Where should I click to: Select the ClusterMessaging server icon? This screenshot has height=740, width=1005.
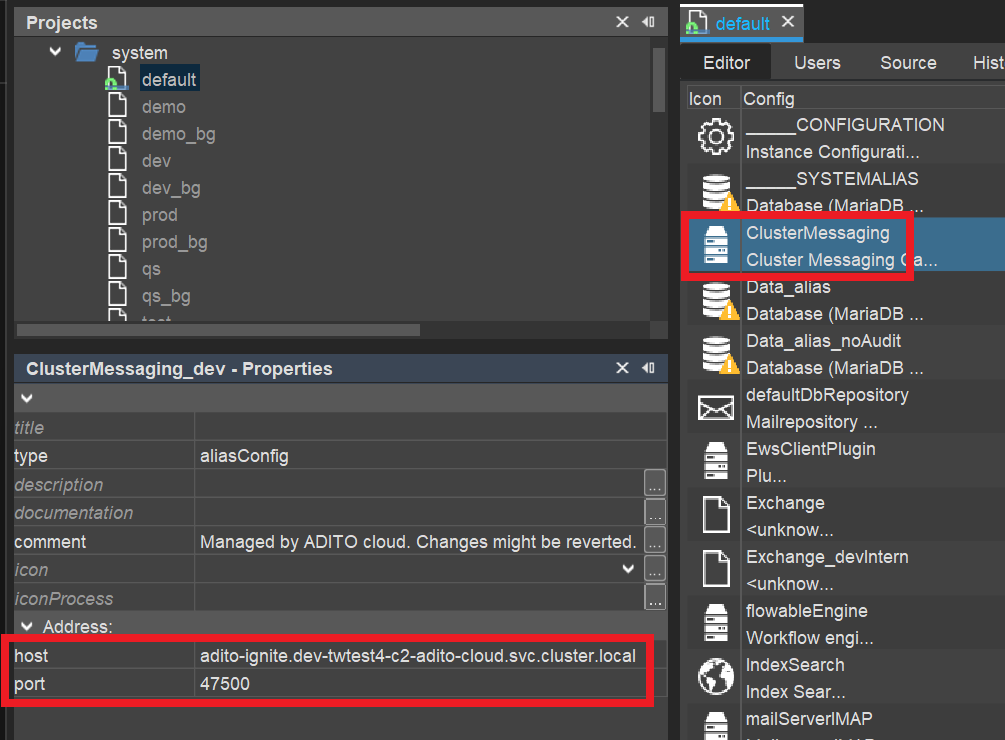point(715,244)
